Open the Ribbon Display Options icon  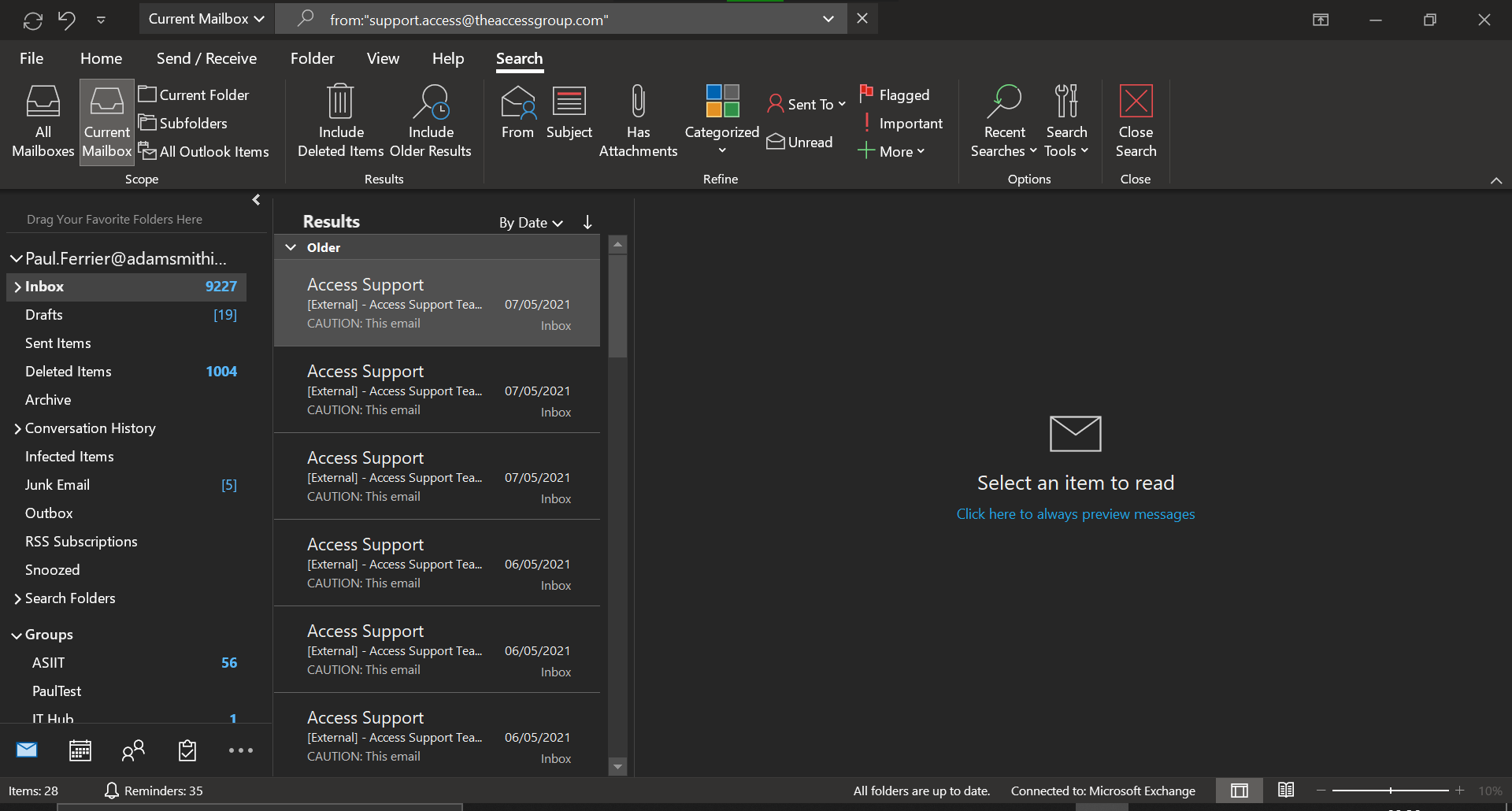(1321, 20)
